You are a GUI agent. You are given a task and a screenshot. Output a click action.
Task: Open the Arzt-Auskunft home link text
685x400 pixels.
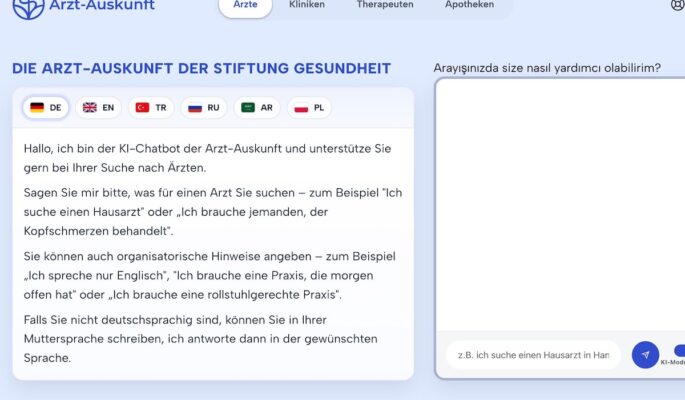click(x=102, y=5)
